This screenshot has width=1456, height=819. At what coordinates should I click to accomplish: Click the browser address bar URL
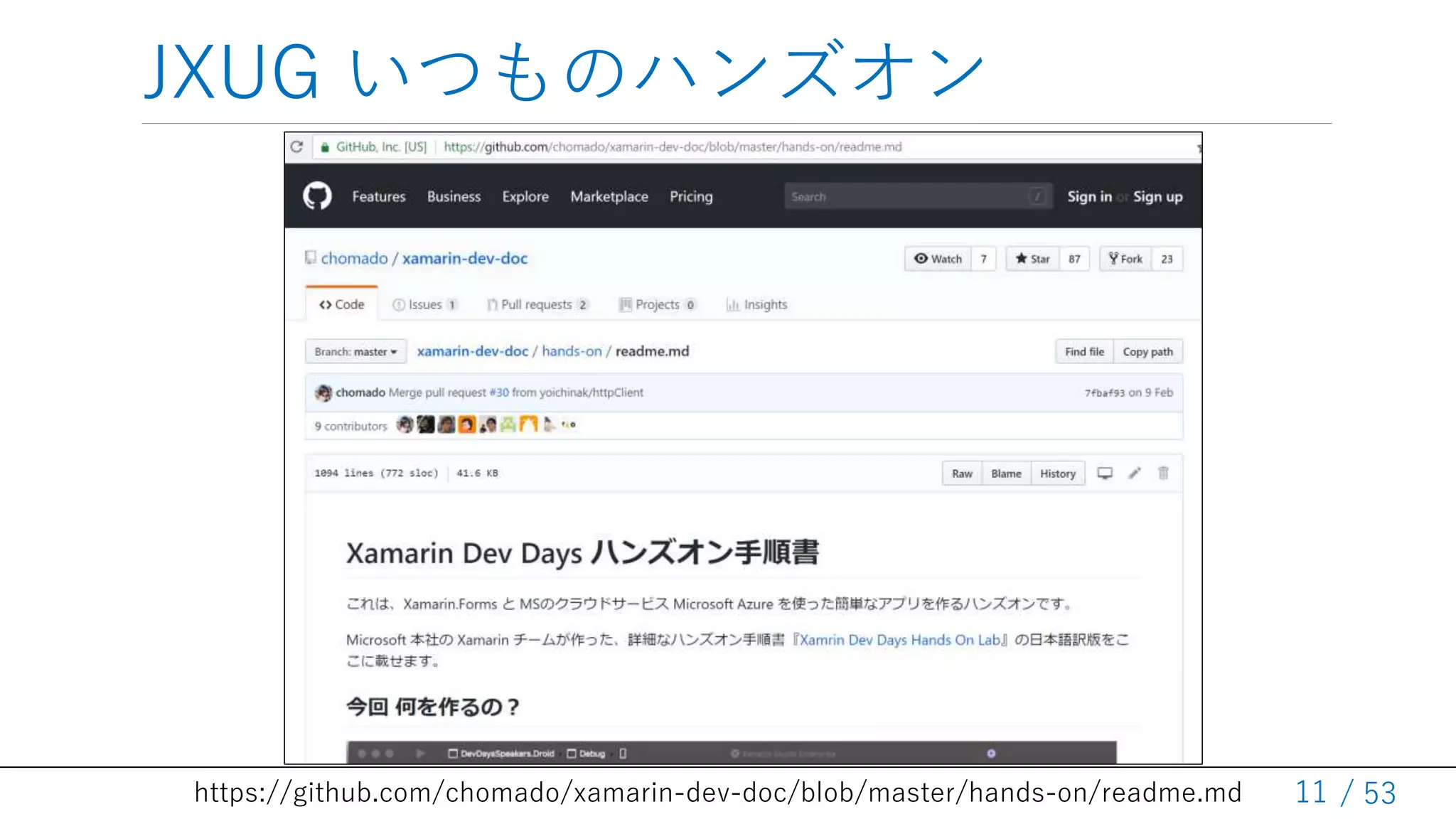tap(673, 147)
